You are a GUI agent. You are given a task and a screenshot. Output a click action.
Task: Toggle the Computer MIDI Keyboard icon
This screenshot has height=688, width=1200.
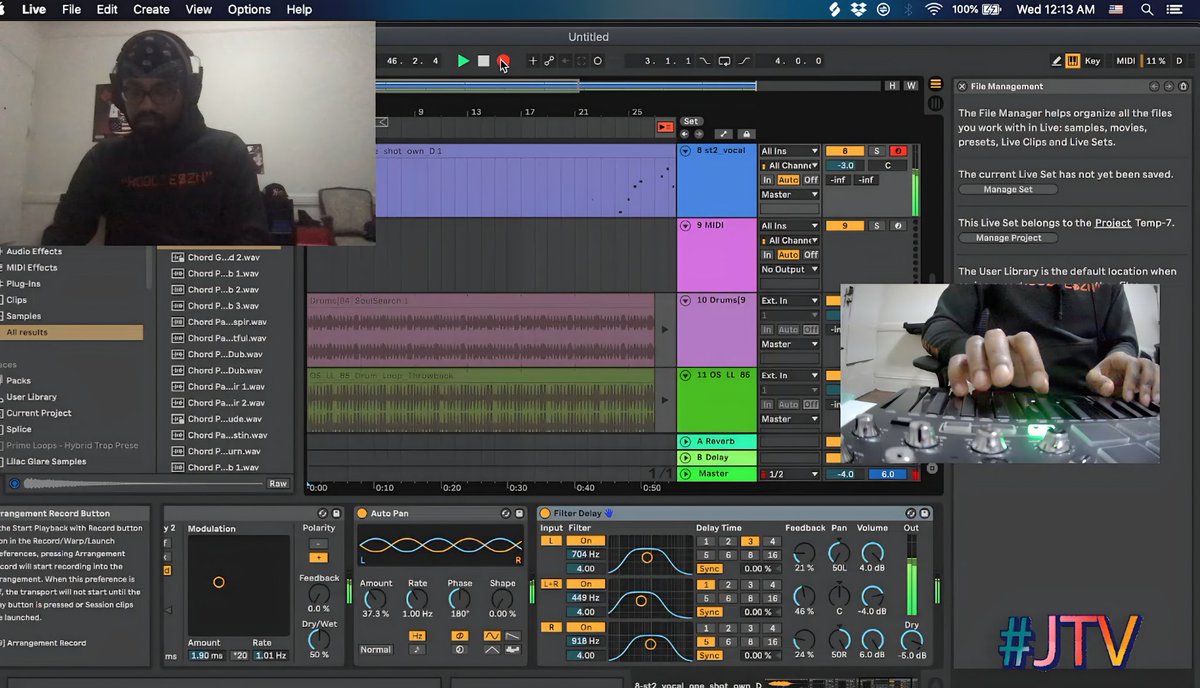click(x=1073, y=61)
